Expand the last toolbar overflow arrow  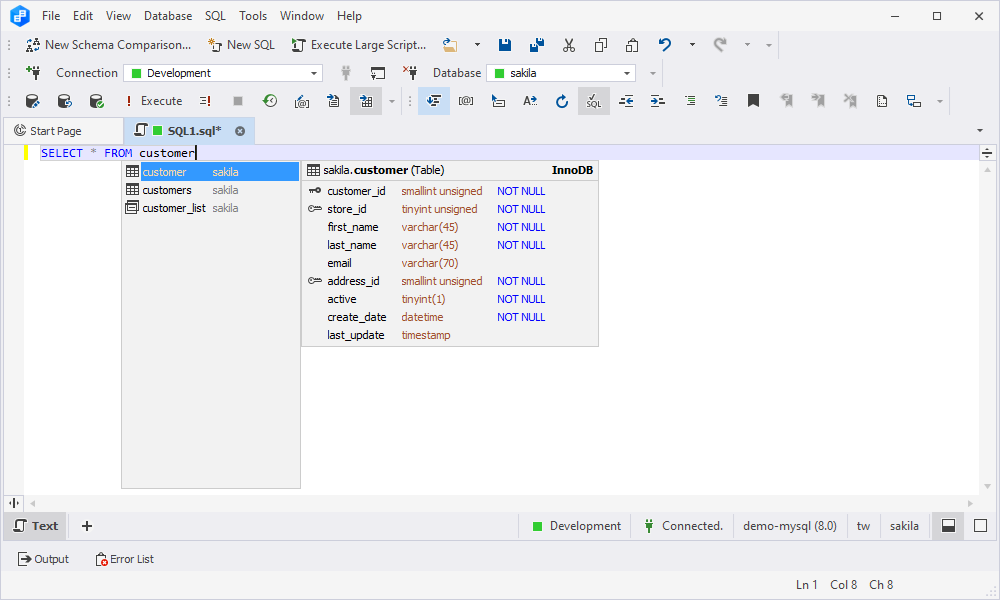coord(939,101)
